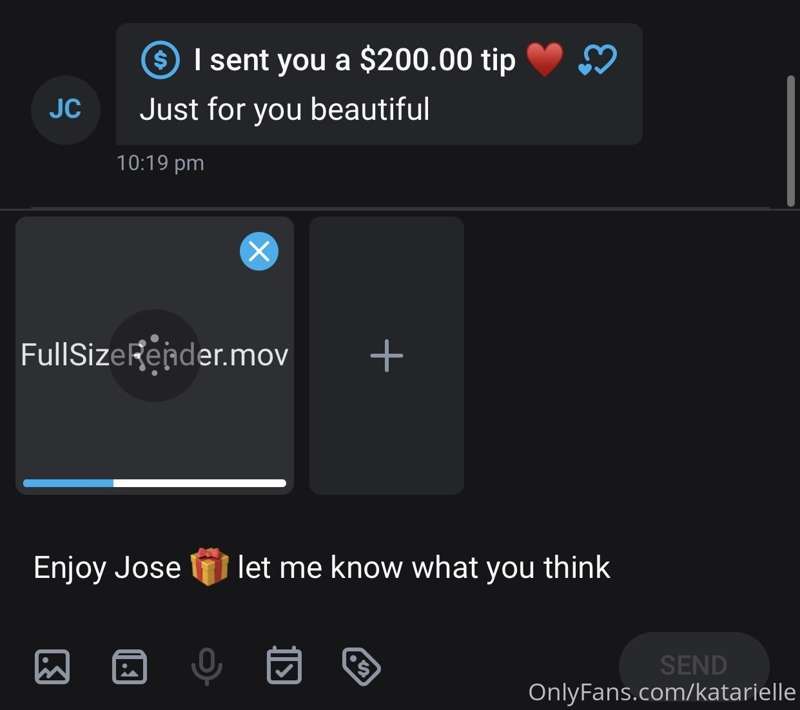Click the JC user avatar
This screenshot has width=800, height=710.
tap(65, 110)
